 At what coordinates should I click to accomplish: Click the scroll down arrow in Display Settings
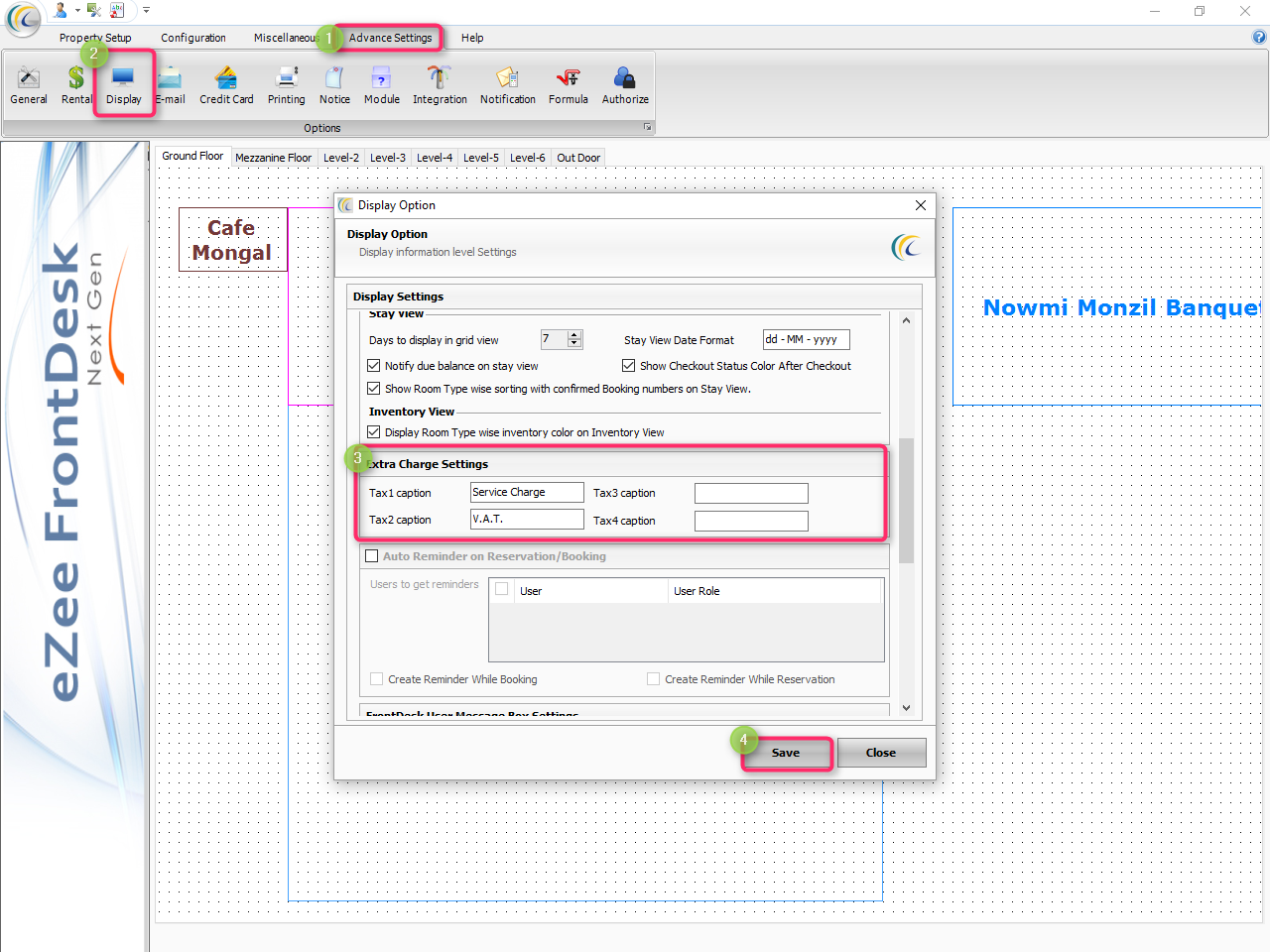click(906, 707)
